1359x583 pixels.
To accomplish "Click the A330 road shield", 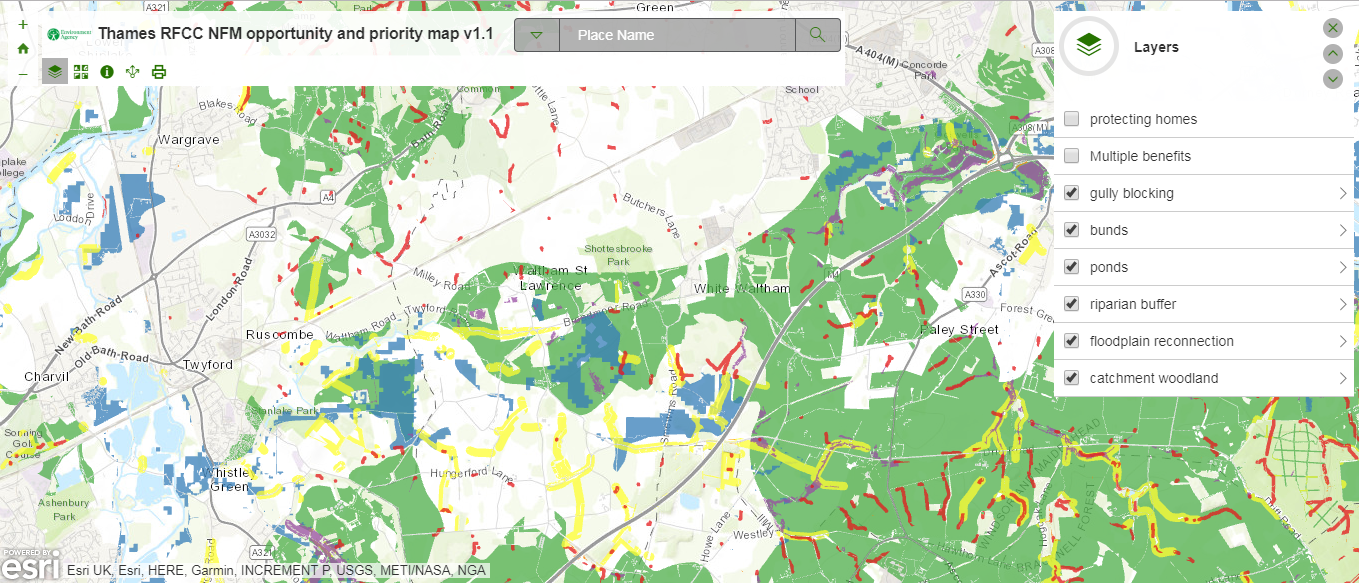I will click(x=976, y=293).
